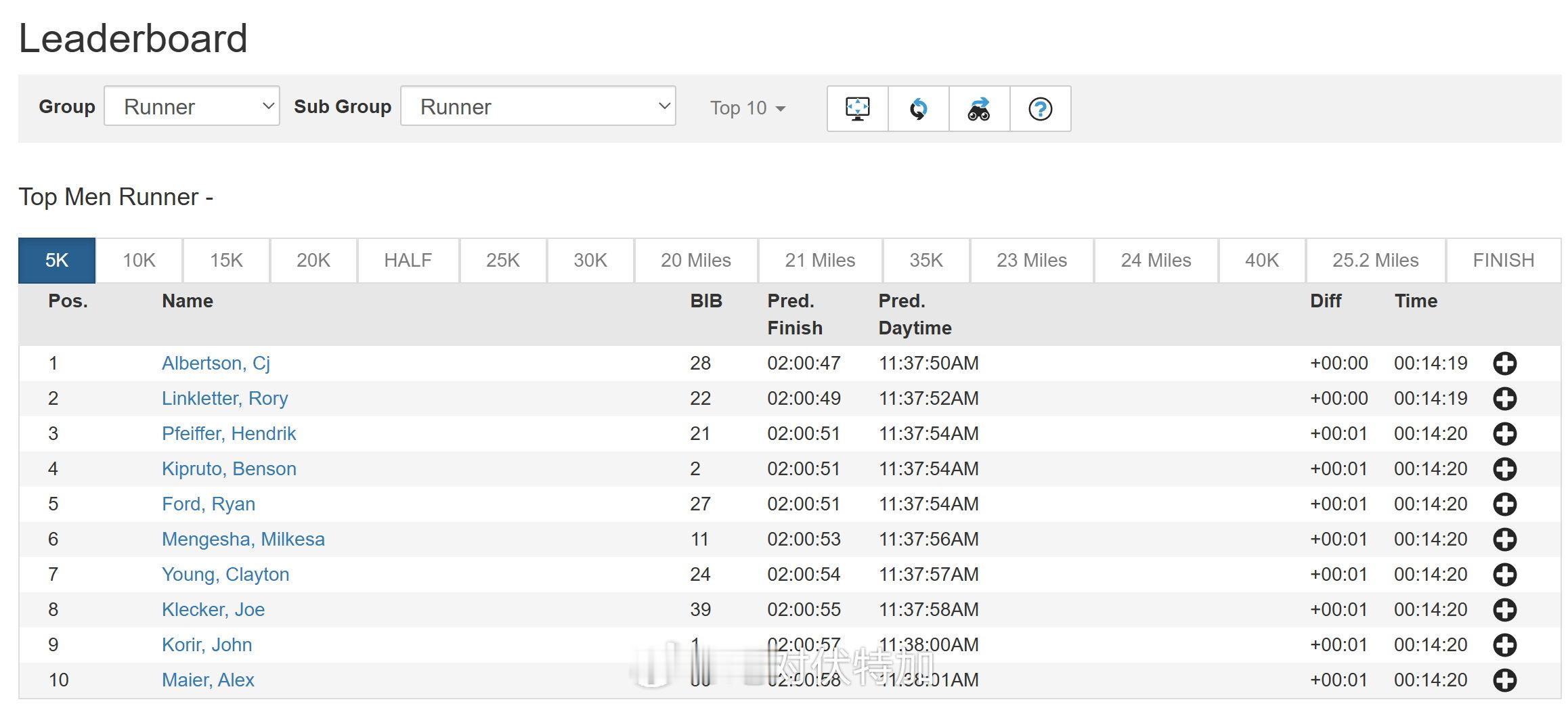This screenshot has width=1568, height=704.
Task: Click BIB number 28 for Albertson
Action: click(x=701, y=364)
